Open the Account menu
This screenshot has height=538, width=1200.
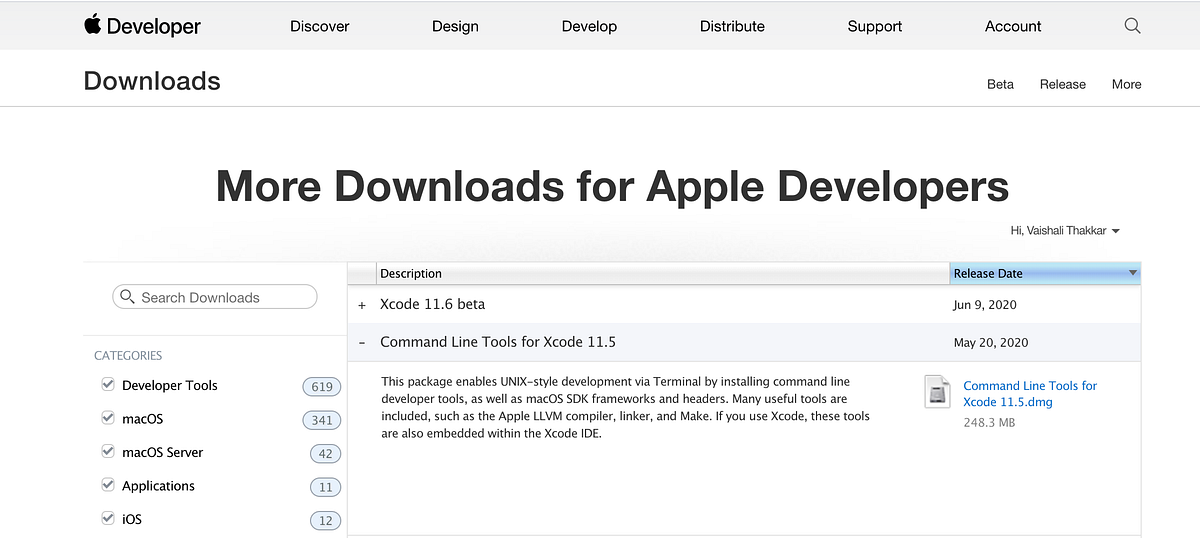[x=1013, y=26]
